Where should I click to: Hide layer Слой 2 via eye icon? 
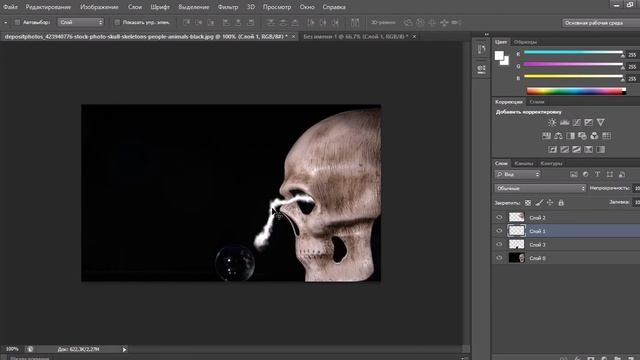(499, 218)
